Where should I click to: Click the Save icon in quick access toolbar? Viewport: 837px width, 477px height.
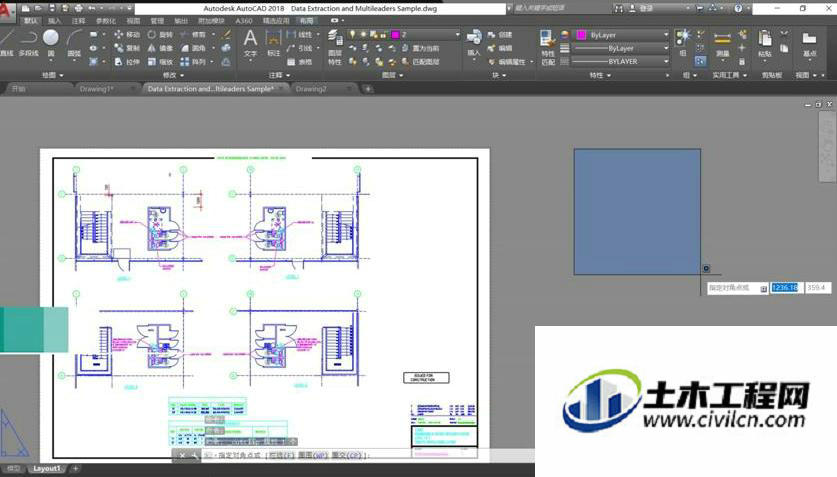pyautogui.click(x=52, y=9)
